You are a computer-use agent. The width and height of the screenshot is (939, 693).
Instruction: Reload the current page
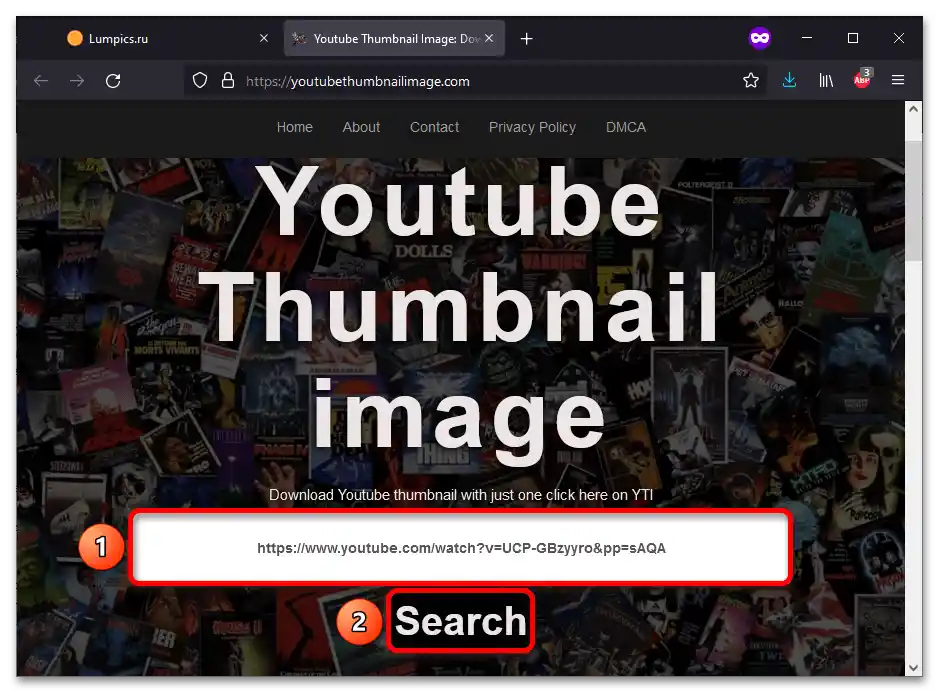pos(113,80)
